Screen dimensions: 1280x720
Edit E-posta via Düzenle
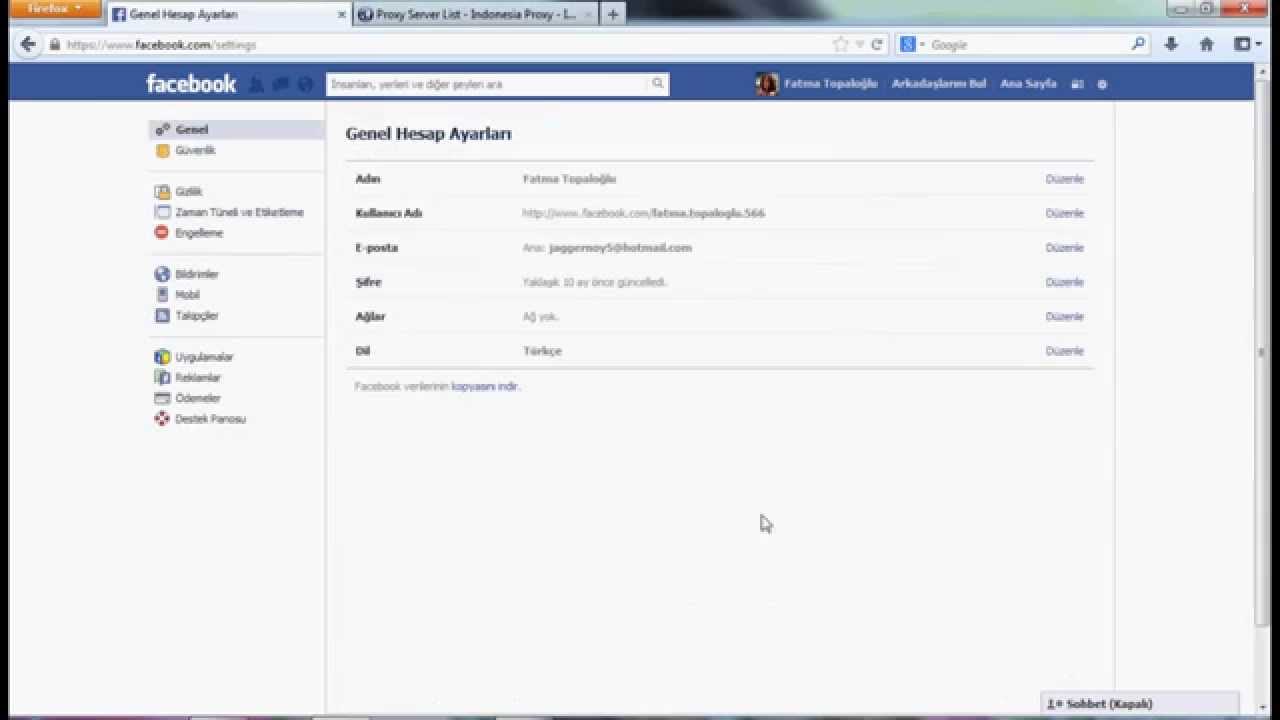tap(1064, 248)
